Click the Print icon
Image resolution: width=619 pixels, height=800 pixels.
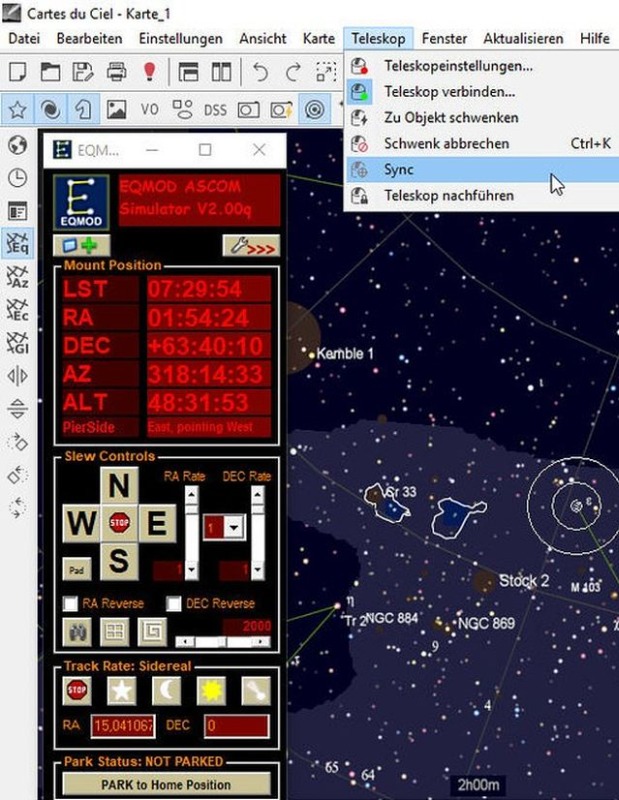116,72
